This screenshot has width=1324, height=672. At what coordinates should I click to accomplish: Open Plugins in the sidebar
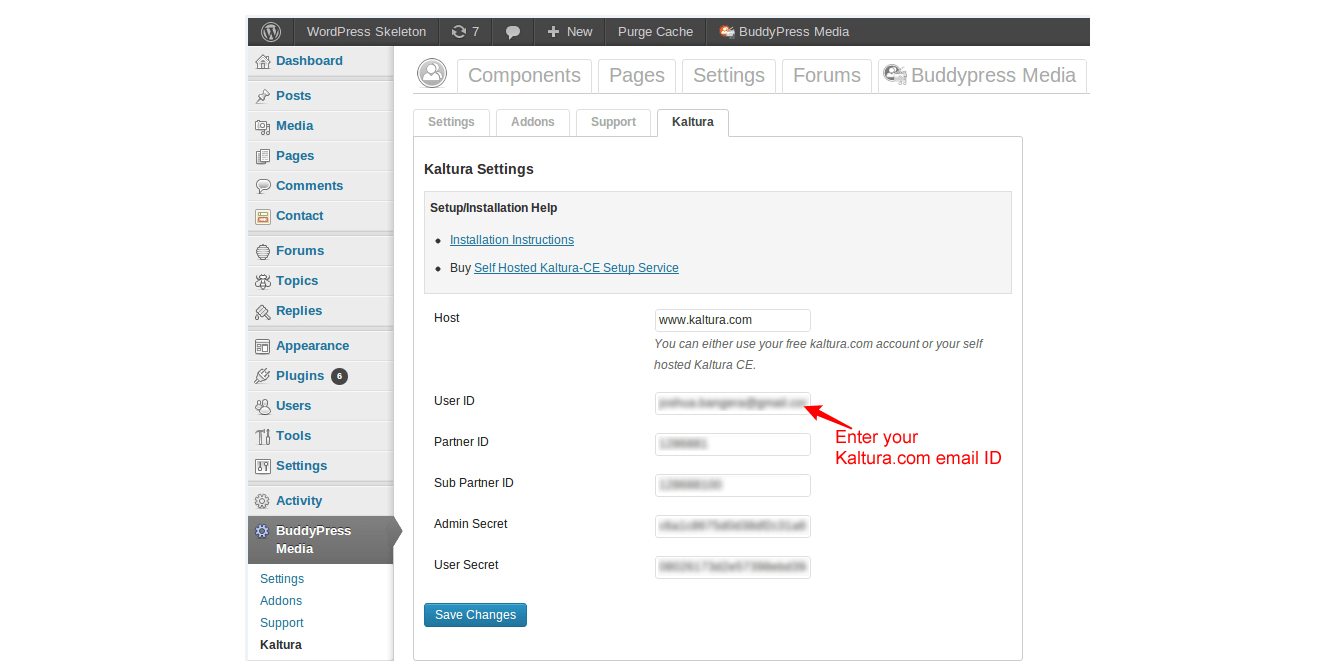[300, 376]
